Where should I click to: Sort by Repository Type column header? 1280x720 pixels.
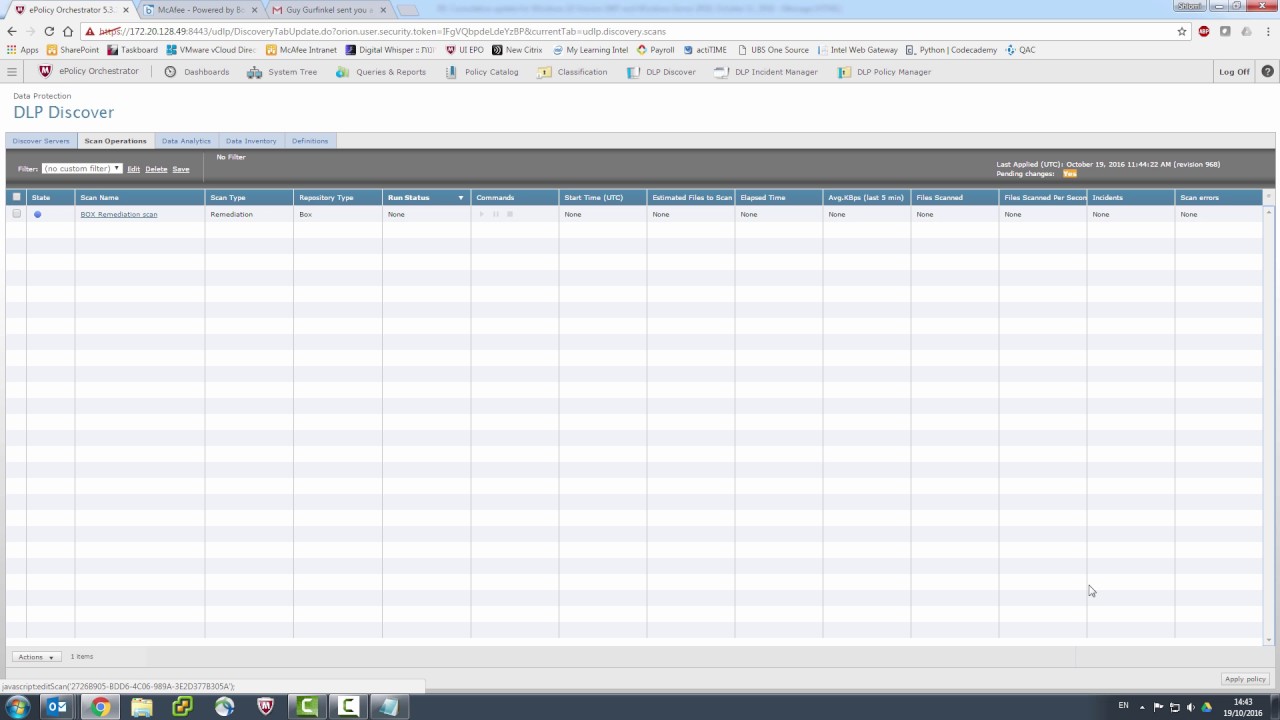338,198
